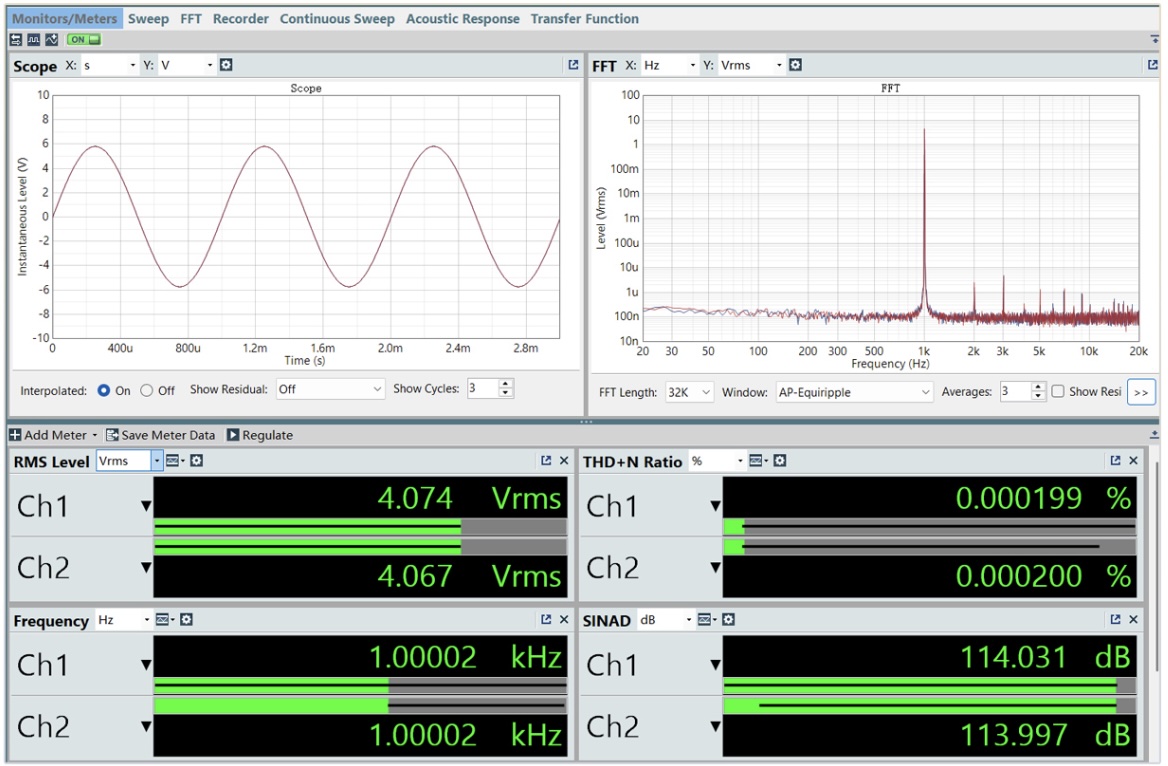Click Save Meter Data button
Screen dimensions: 1168x766
point(160,434)
